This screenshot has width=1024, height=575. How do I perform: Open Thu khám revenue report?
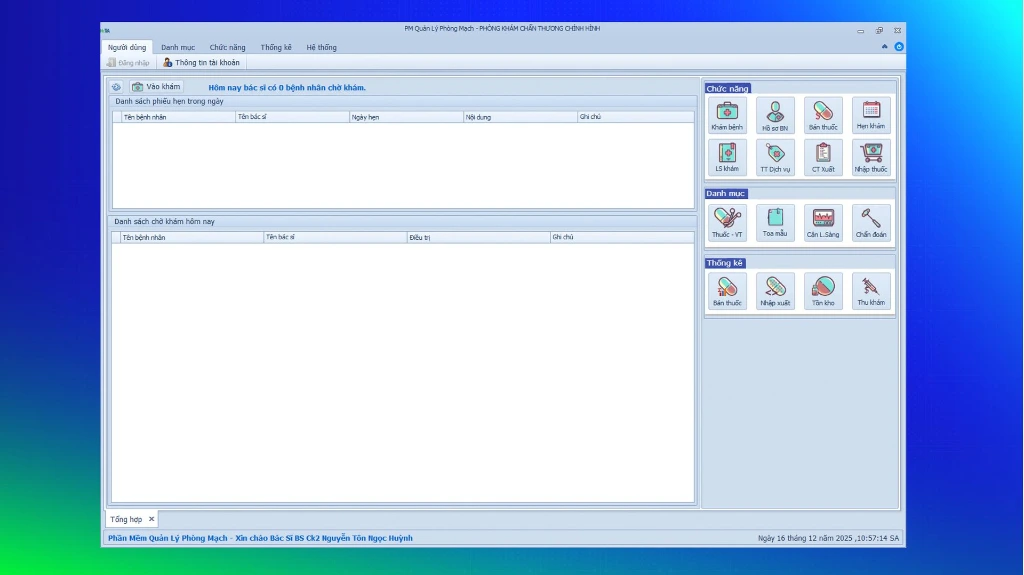coord(871,291)
